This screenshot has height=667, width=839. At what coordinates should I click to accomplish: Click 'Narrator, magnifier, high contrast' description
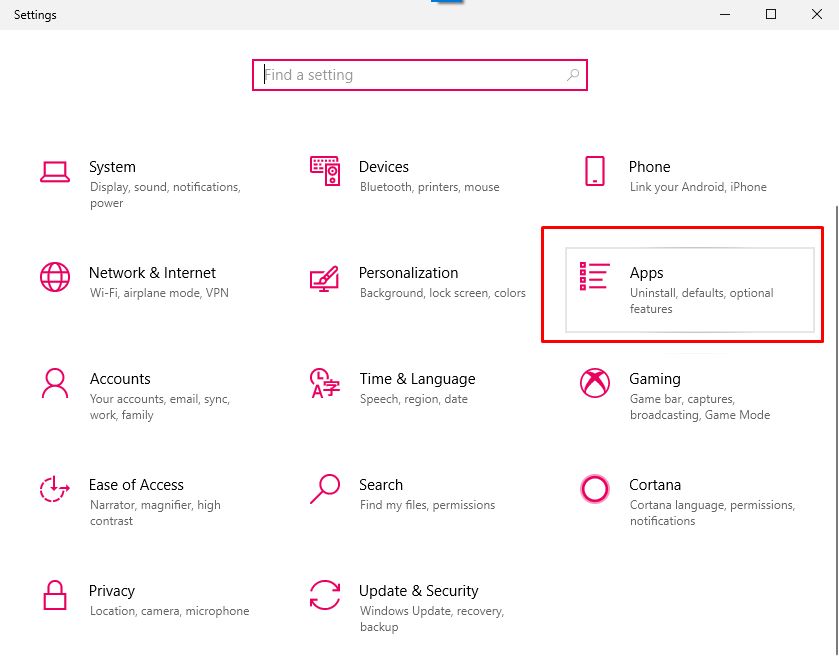pos(155,512)
